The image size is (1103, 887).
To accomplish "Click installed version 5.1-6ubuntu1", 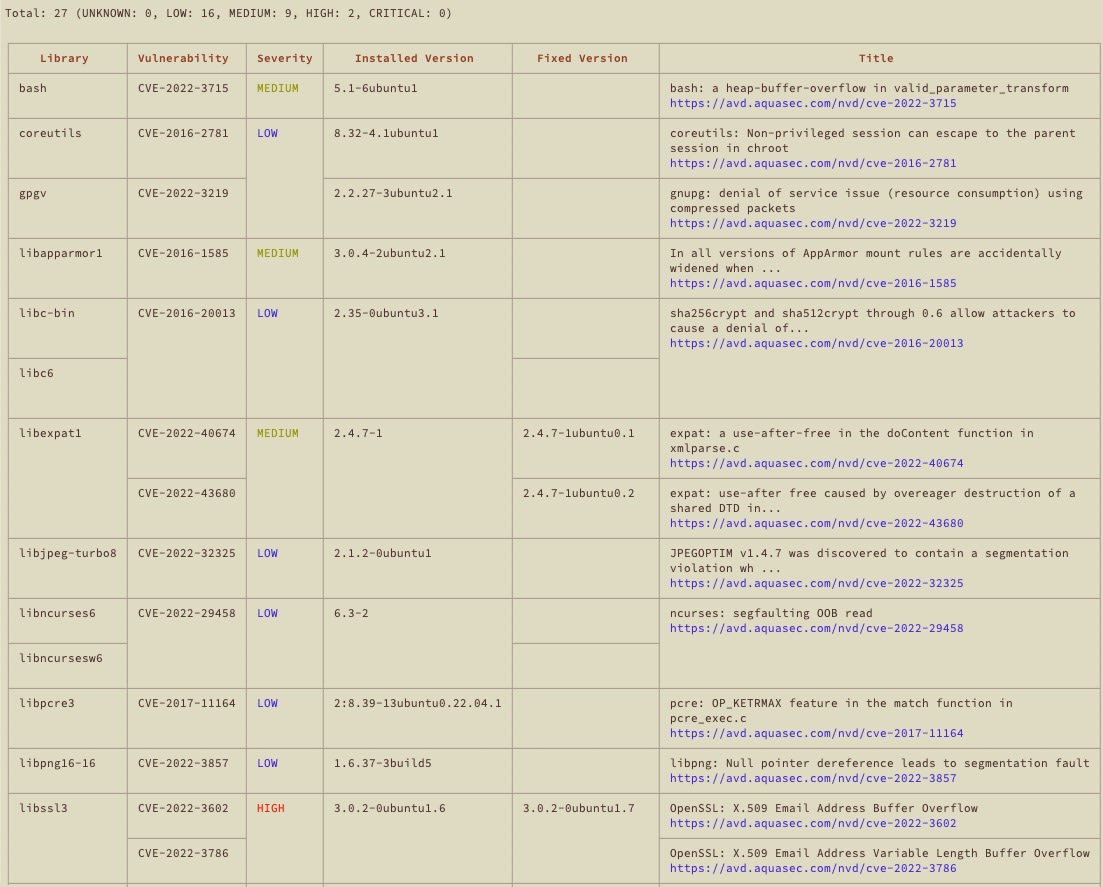I will (376, 88).
